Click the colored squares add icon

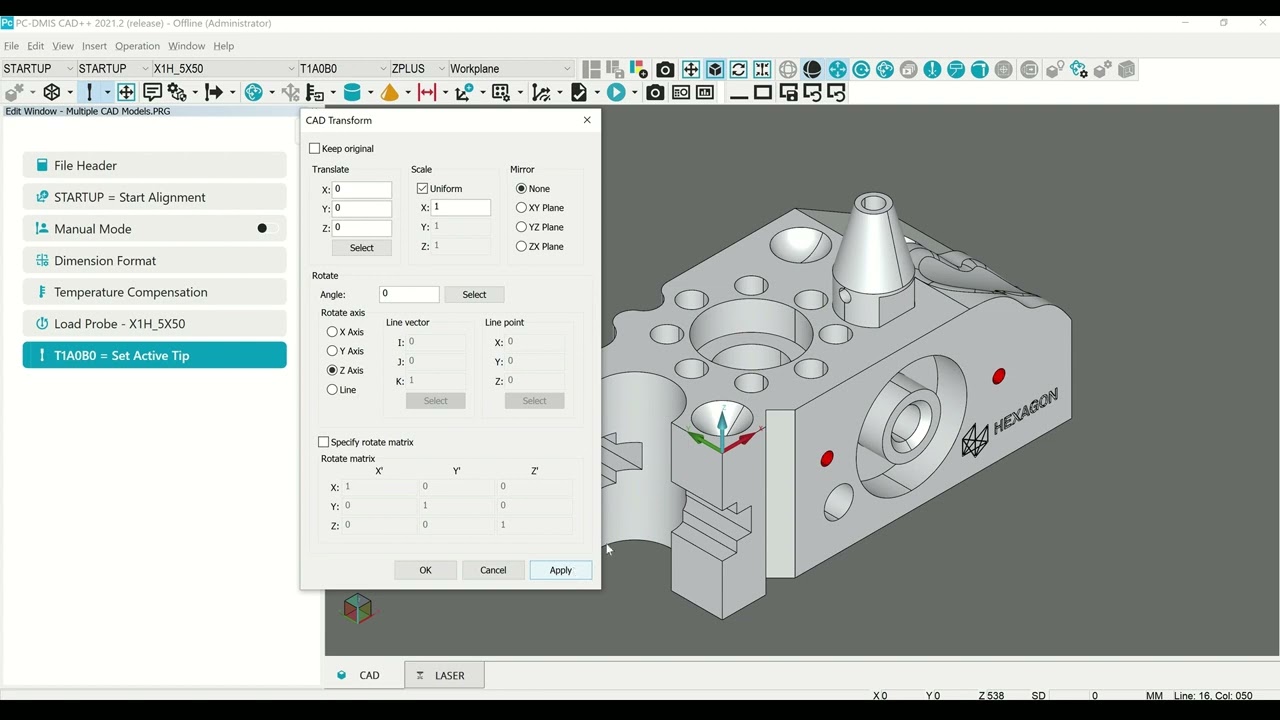point(640,70)
